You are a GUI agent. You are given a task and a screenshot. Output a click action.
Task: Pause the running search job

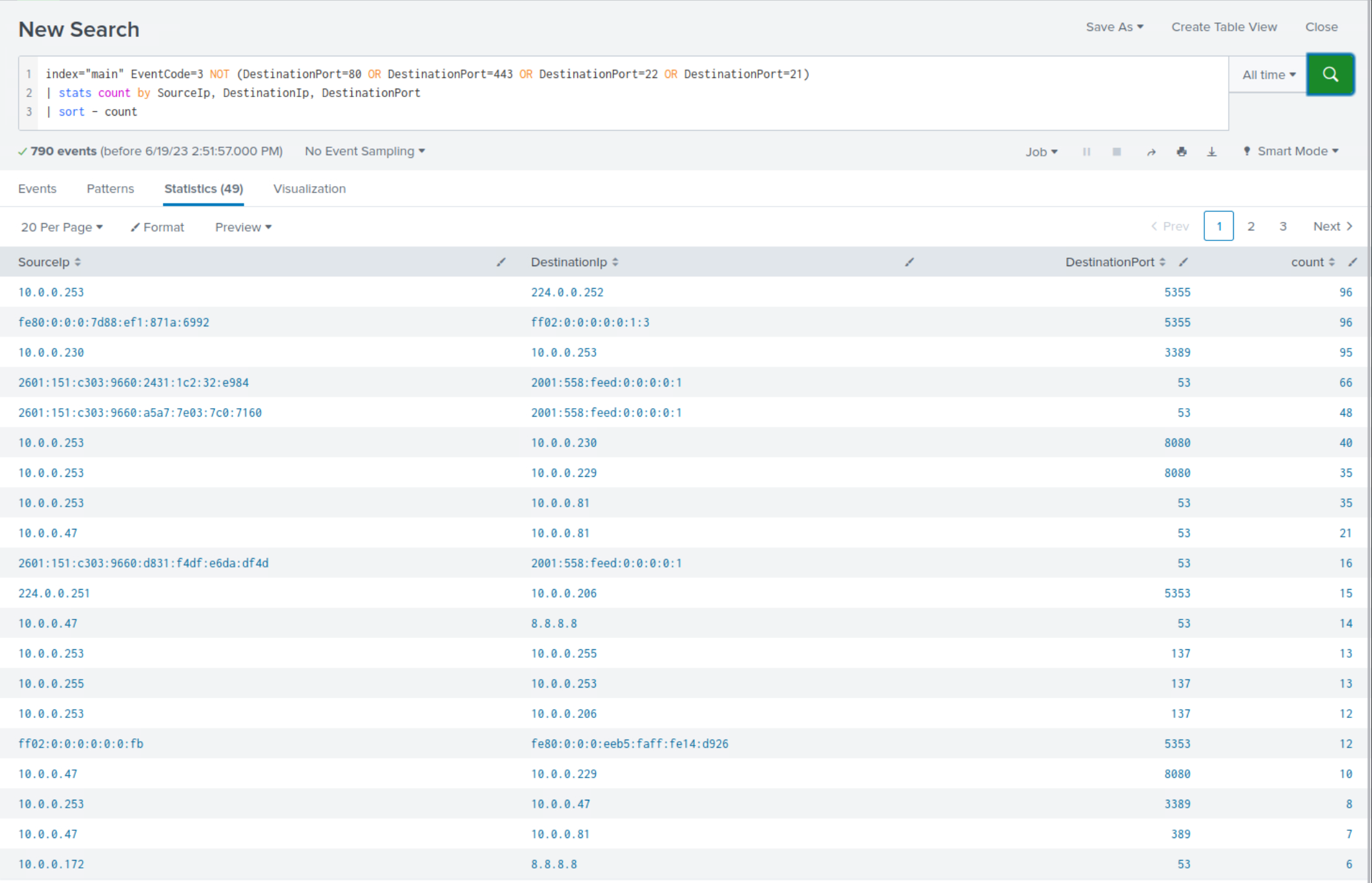[1086, 151]
